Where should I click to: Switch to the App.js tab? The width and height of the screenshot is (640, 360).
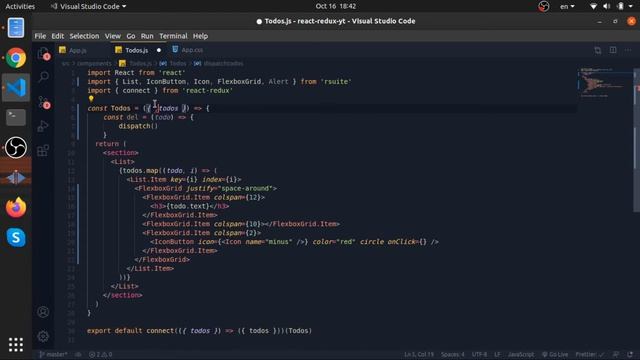(x=78, y=50)
